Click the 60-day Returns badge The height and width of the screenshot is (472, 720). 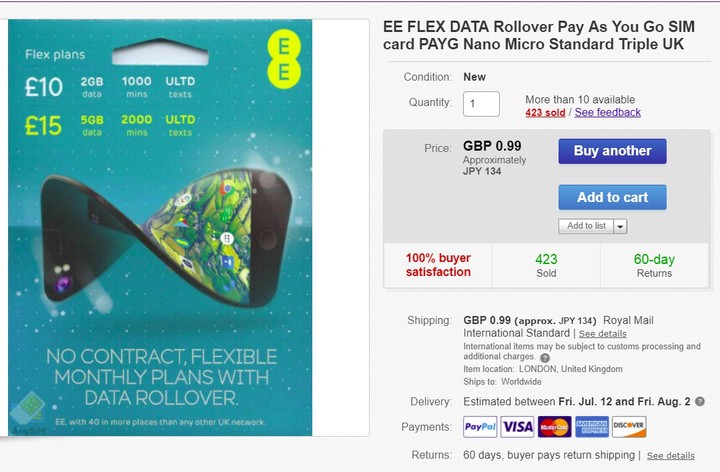(654, 265)
